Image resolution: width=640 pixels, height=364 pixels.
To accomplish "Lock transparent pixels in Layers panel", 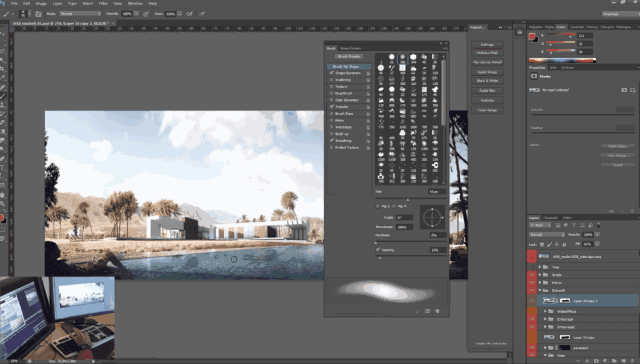I will [542, 244].
